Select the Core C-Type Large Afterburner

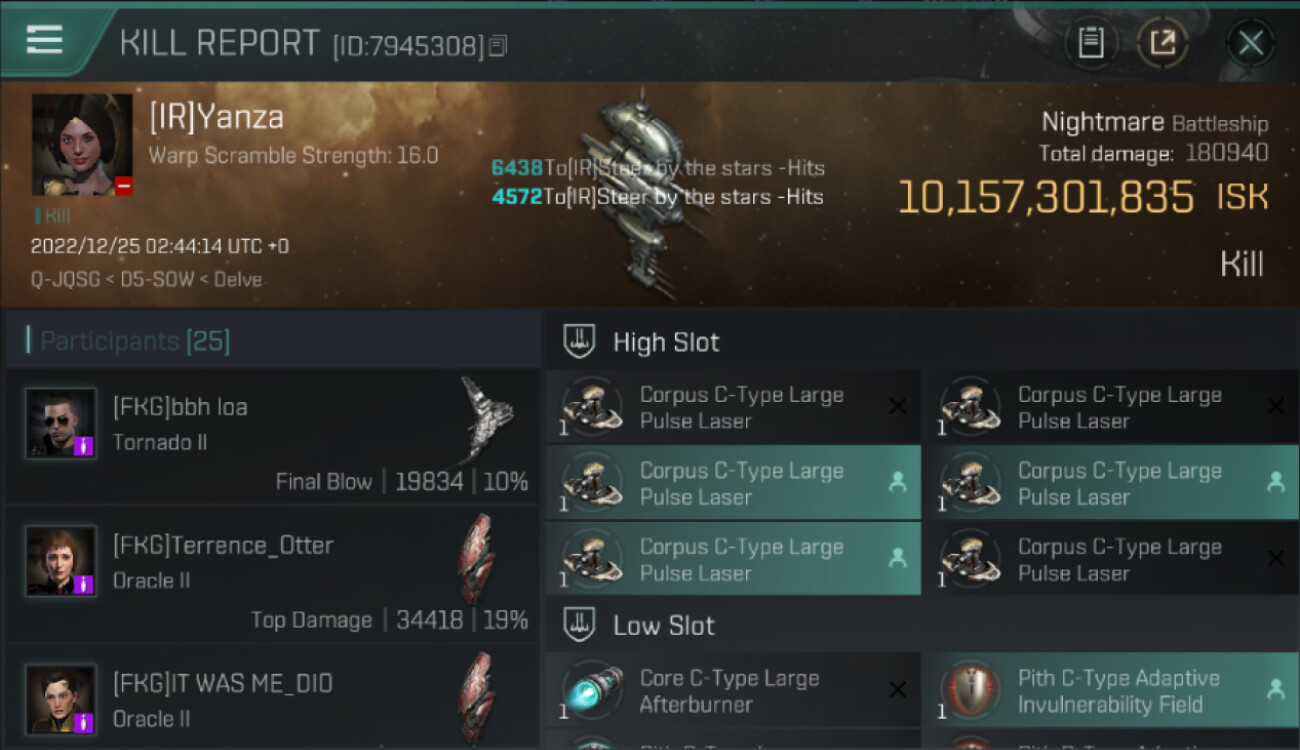point(732,691)
